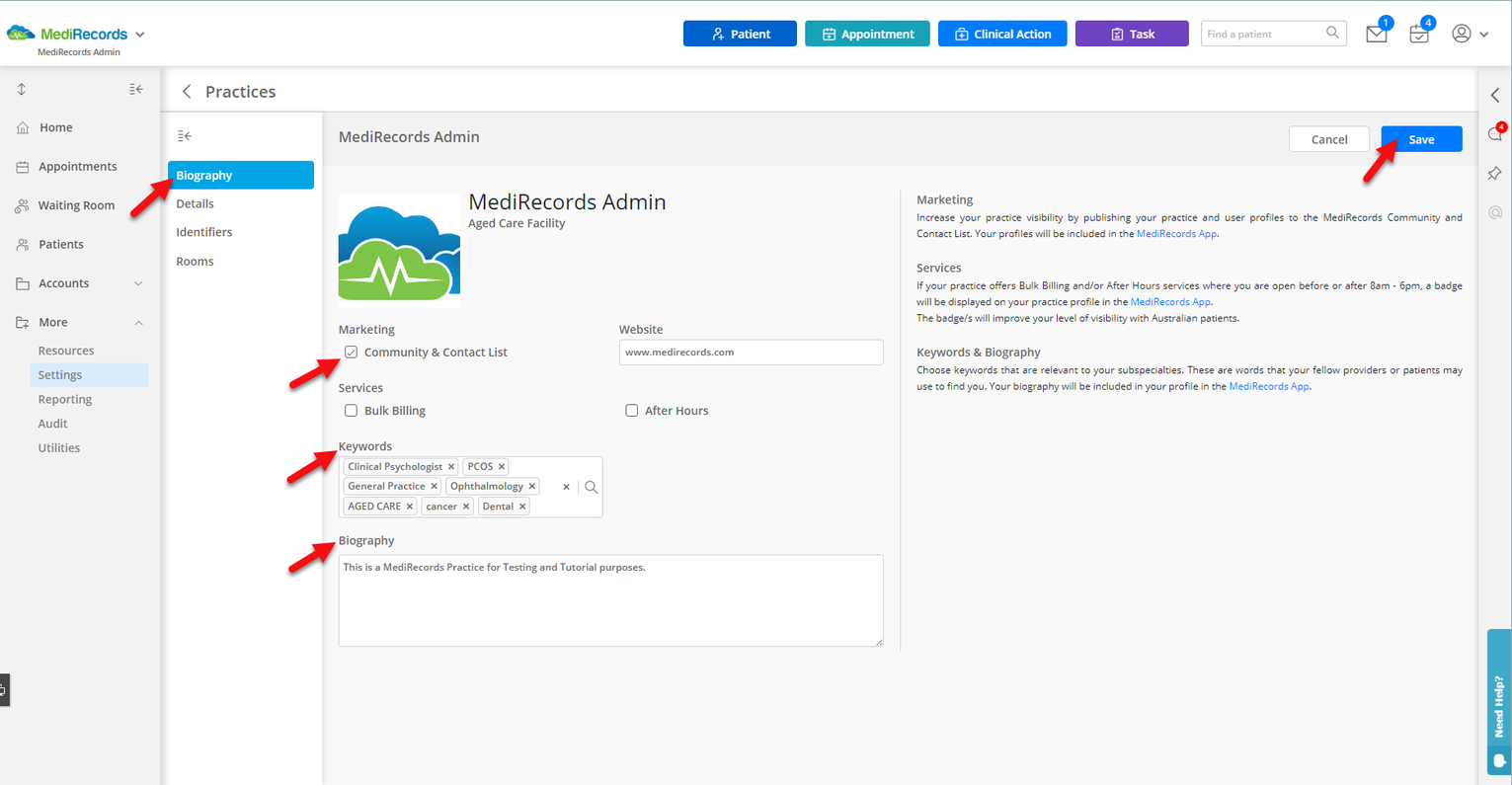Click the Cancel button

(1329, 139)
